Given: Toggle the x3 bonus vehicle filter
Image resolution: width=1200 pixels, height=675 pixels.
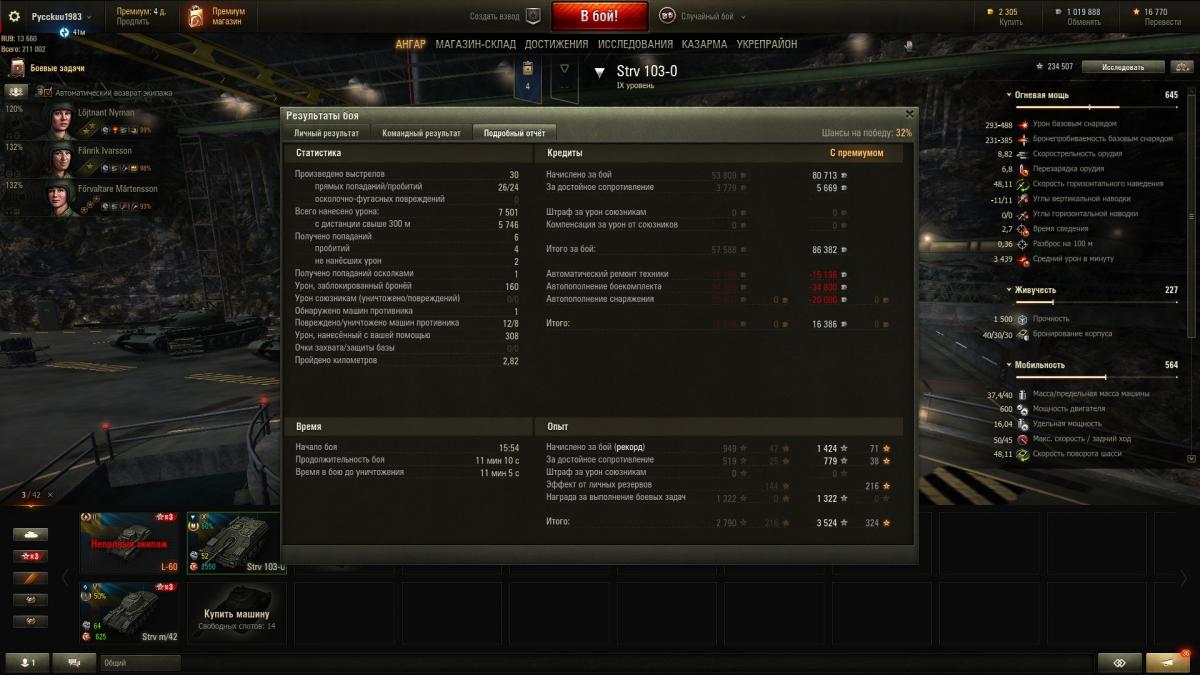Looking at the screenshot, I should (30, 556).
